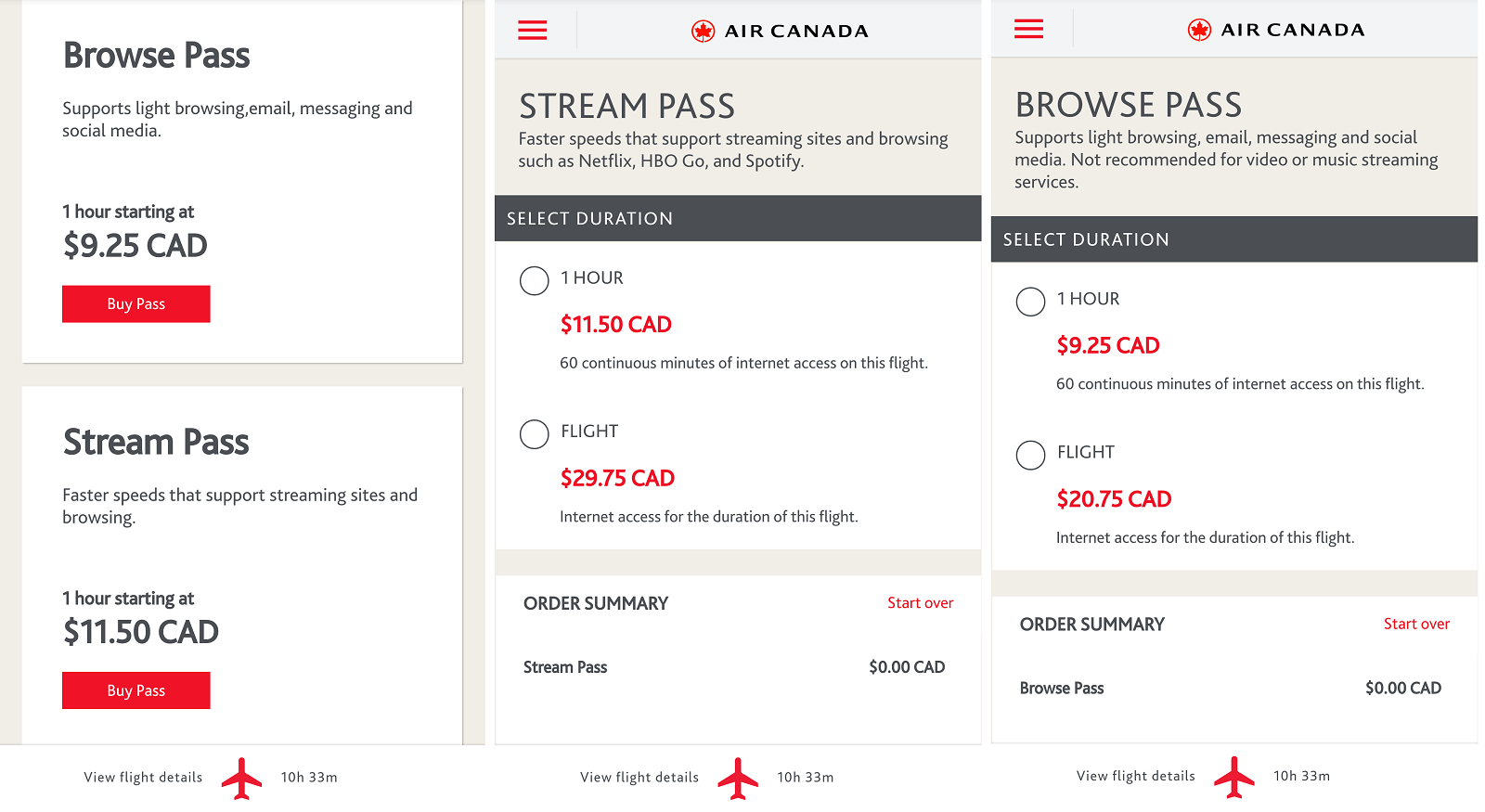
Task: Open hamburger menu on Browse Pass screen
Action: click(x=1028, y=30)
